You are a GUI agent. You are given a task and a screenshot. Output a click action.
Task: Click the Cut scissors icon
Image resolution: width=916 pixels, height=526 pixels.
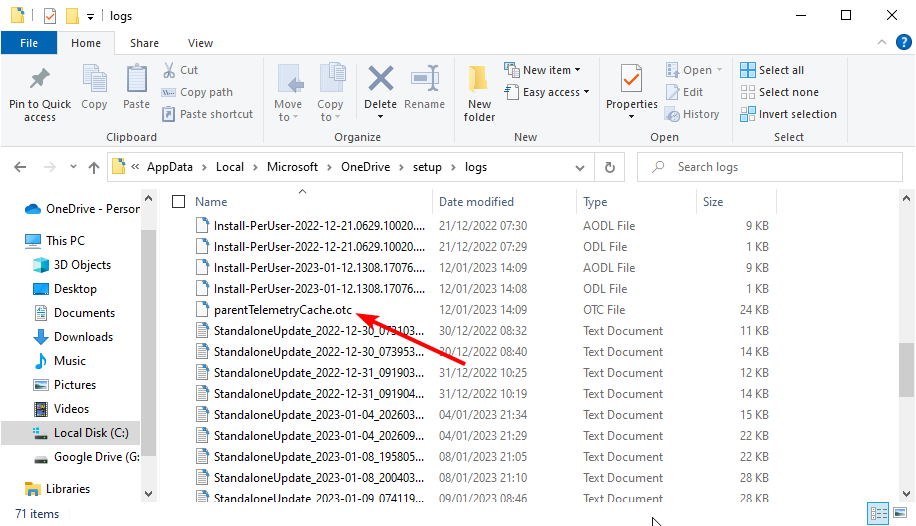point(169,70)
